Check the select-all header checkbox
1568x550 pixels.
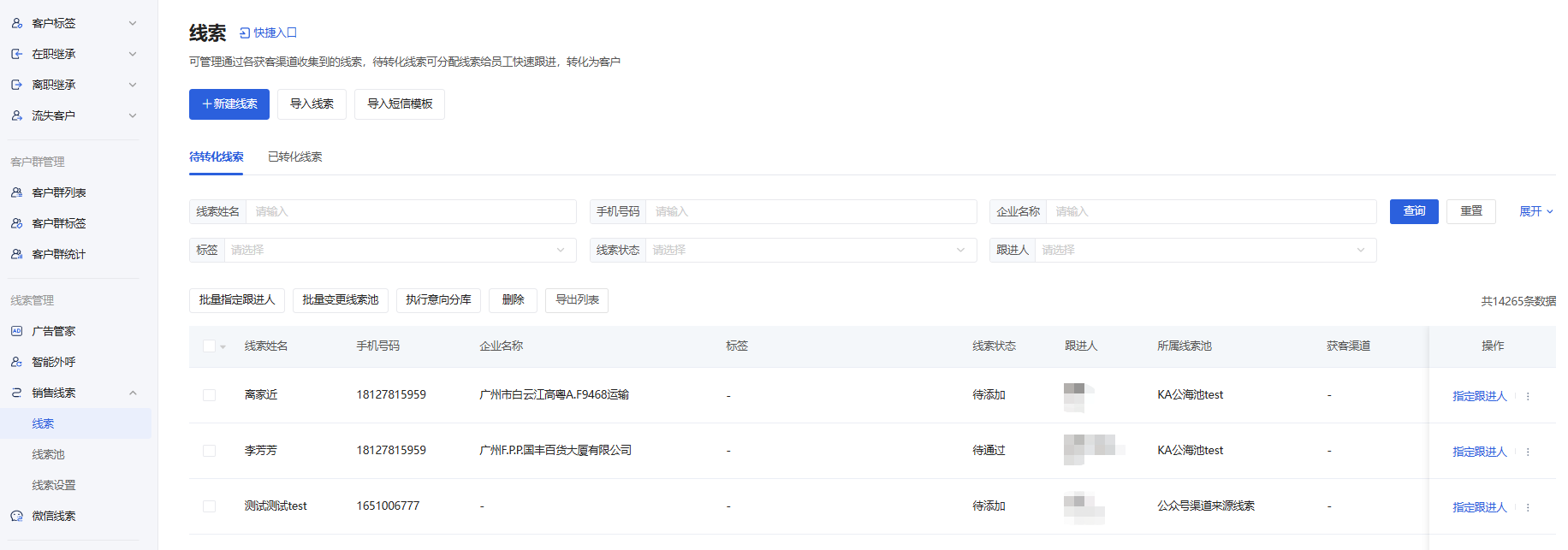209,346
